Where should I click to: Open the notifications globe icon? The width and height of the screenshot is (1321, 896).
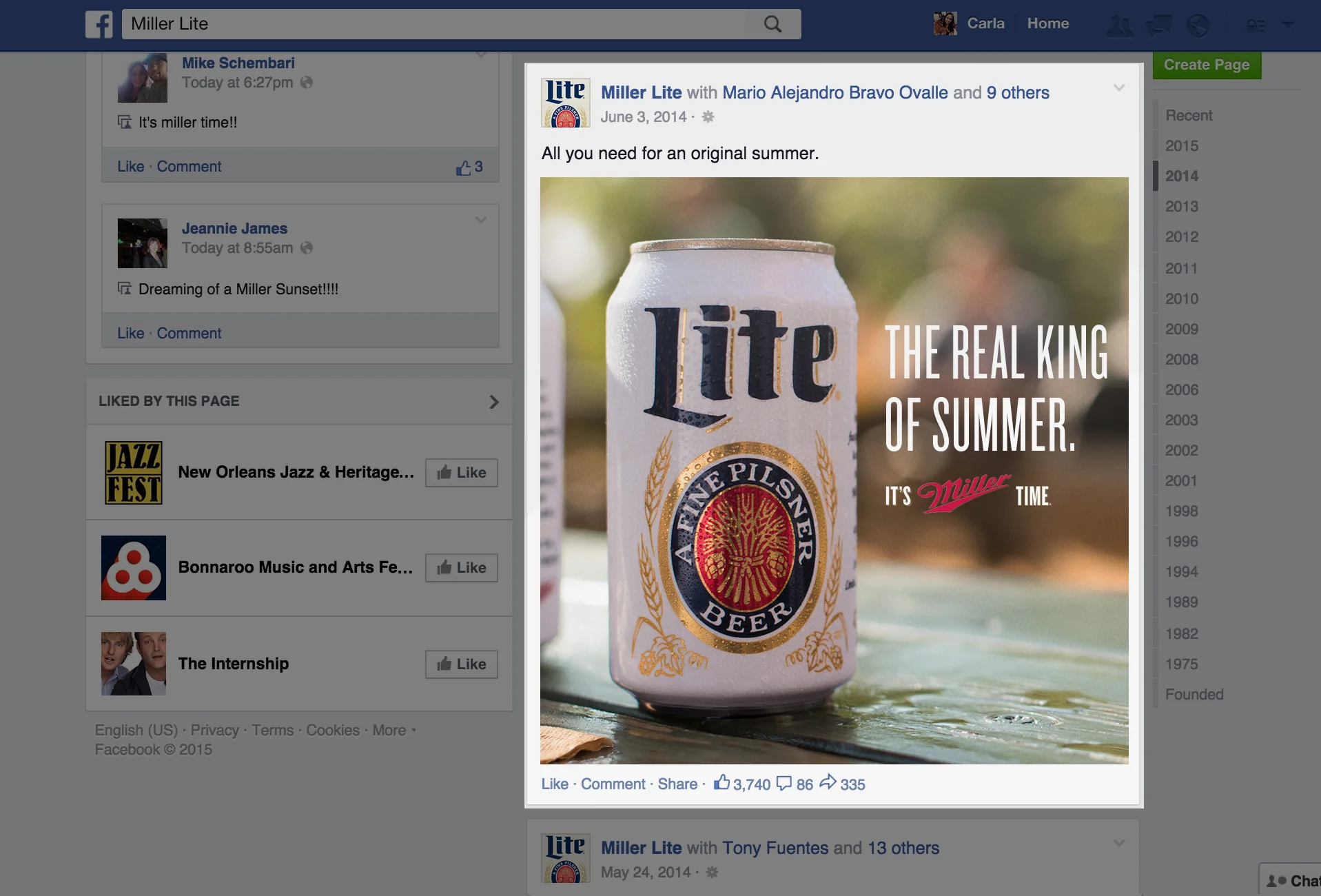[x=1198, y=26]
